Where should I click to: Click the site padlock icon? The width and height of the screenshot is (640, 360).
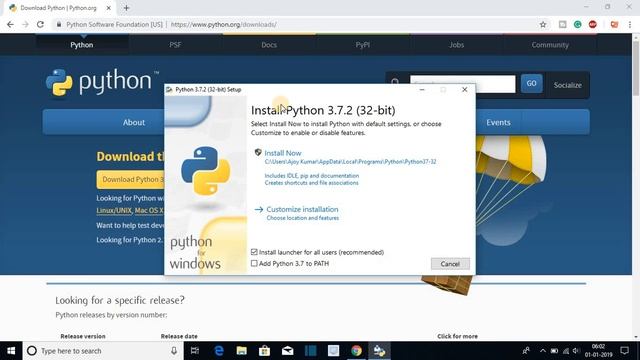(59, 24)
